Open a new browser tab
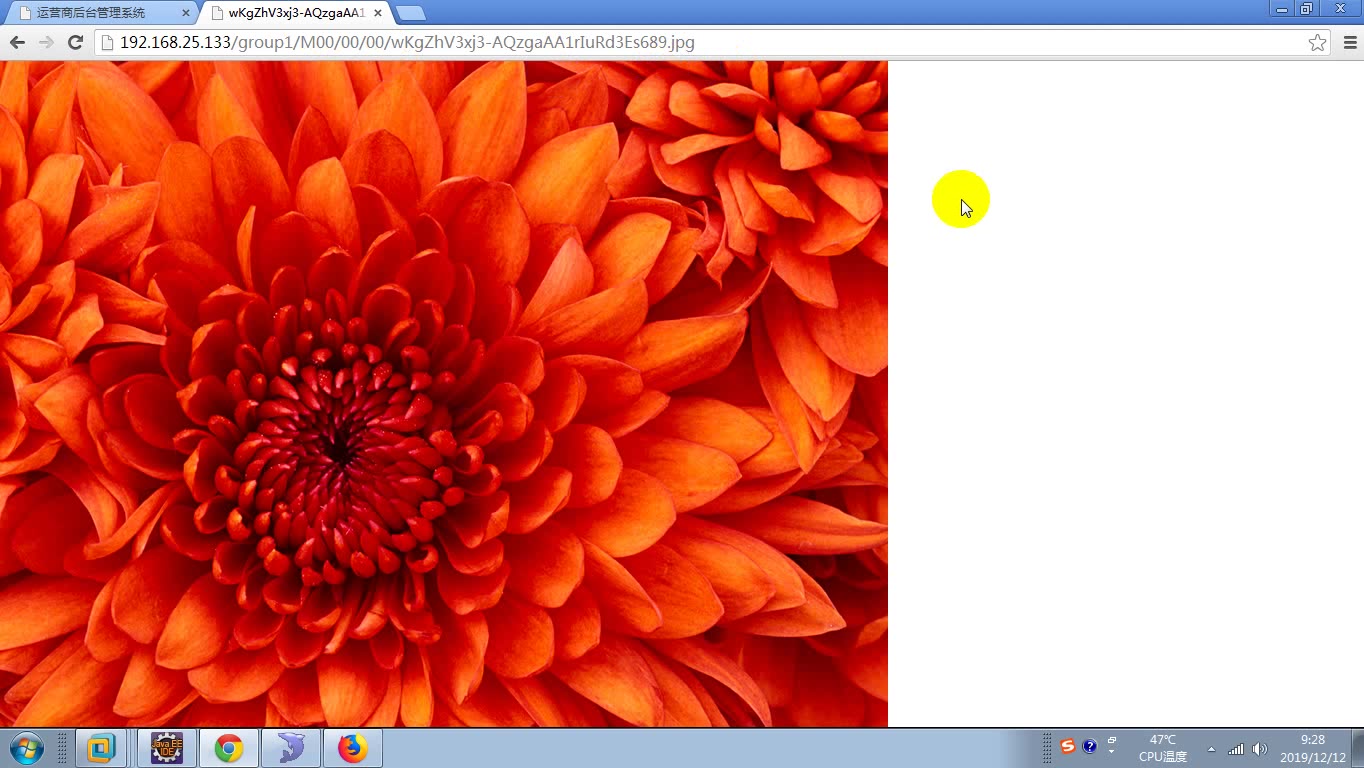Image resolution: width=1364 pixels, height=768 pixels. pos(410,13)
